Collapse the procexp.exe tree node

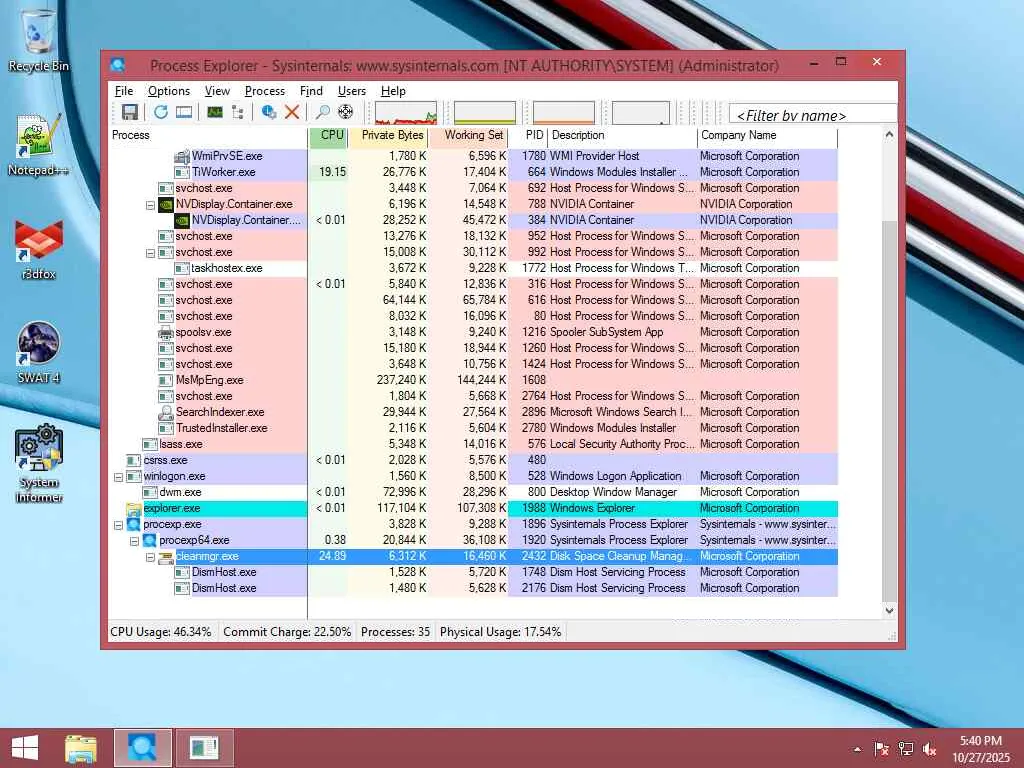pos(118,525)
